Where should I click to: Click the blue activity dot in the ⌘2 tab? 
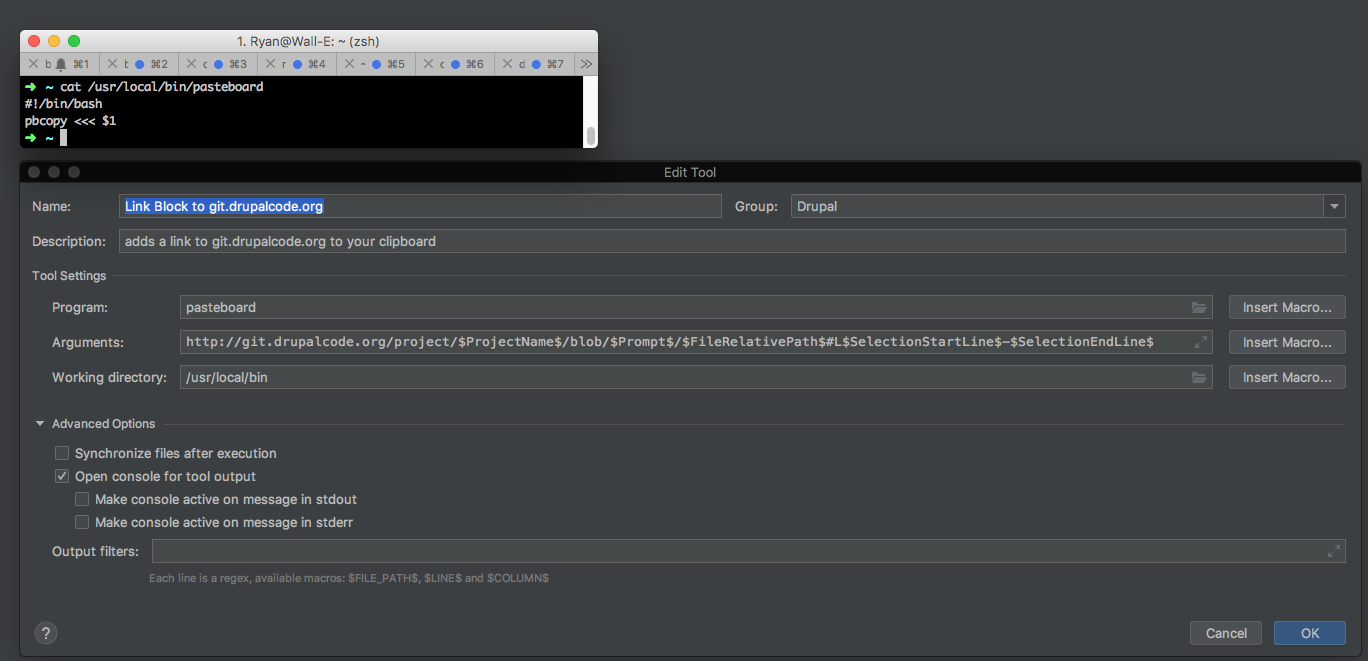(x=140, y=64)
